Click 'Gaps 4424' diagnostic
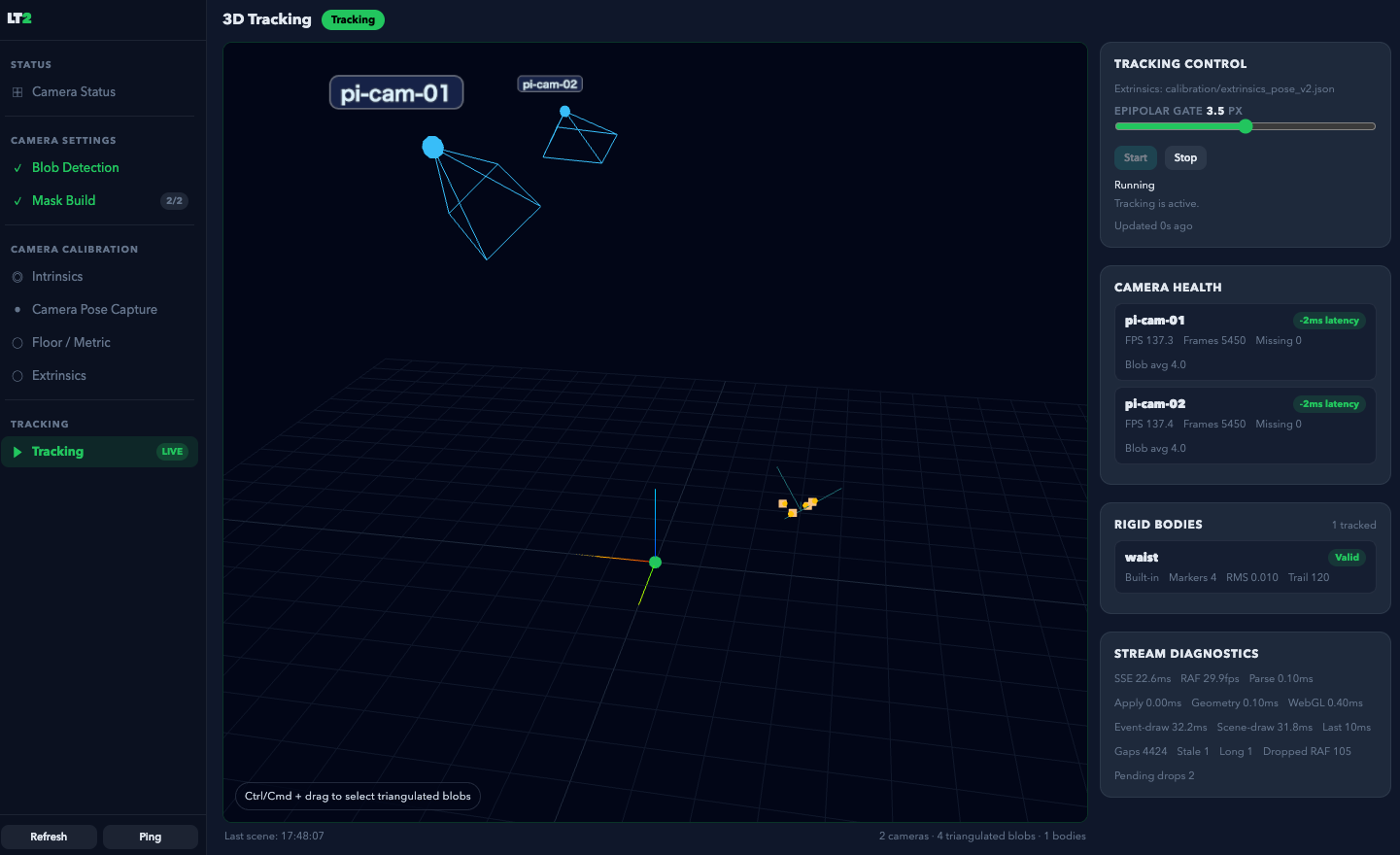Image resolution: width=1400 pixels, height=855 pixels. pyautogui.click(x=1141, y=751)
